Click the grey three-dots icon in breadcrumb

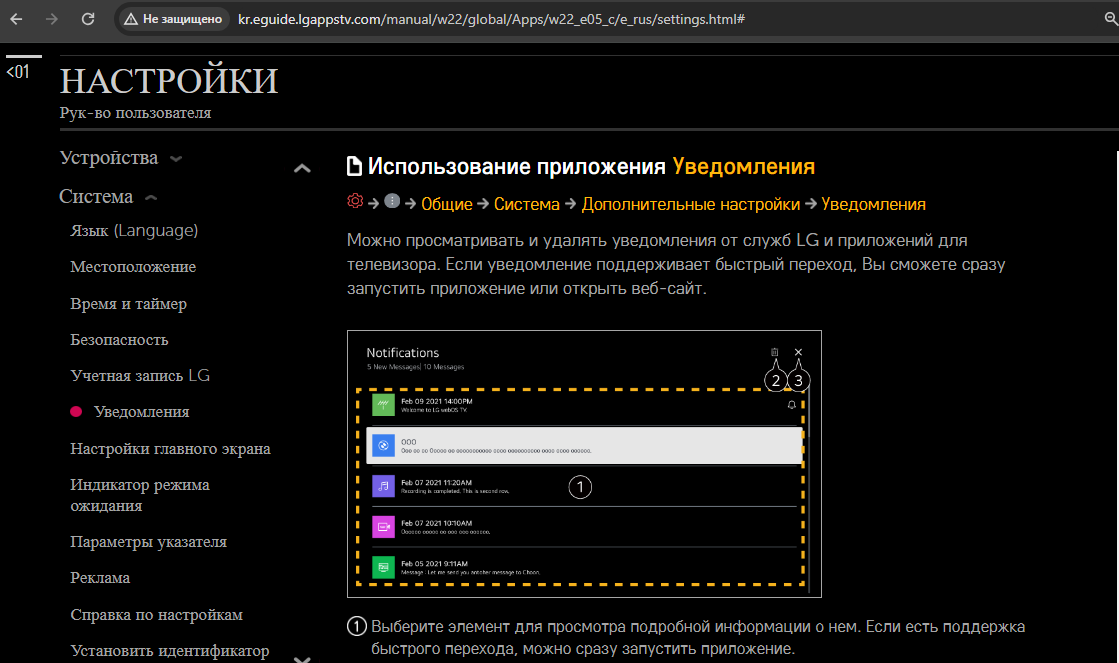392,203
